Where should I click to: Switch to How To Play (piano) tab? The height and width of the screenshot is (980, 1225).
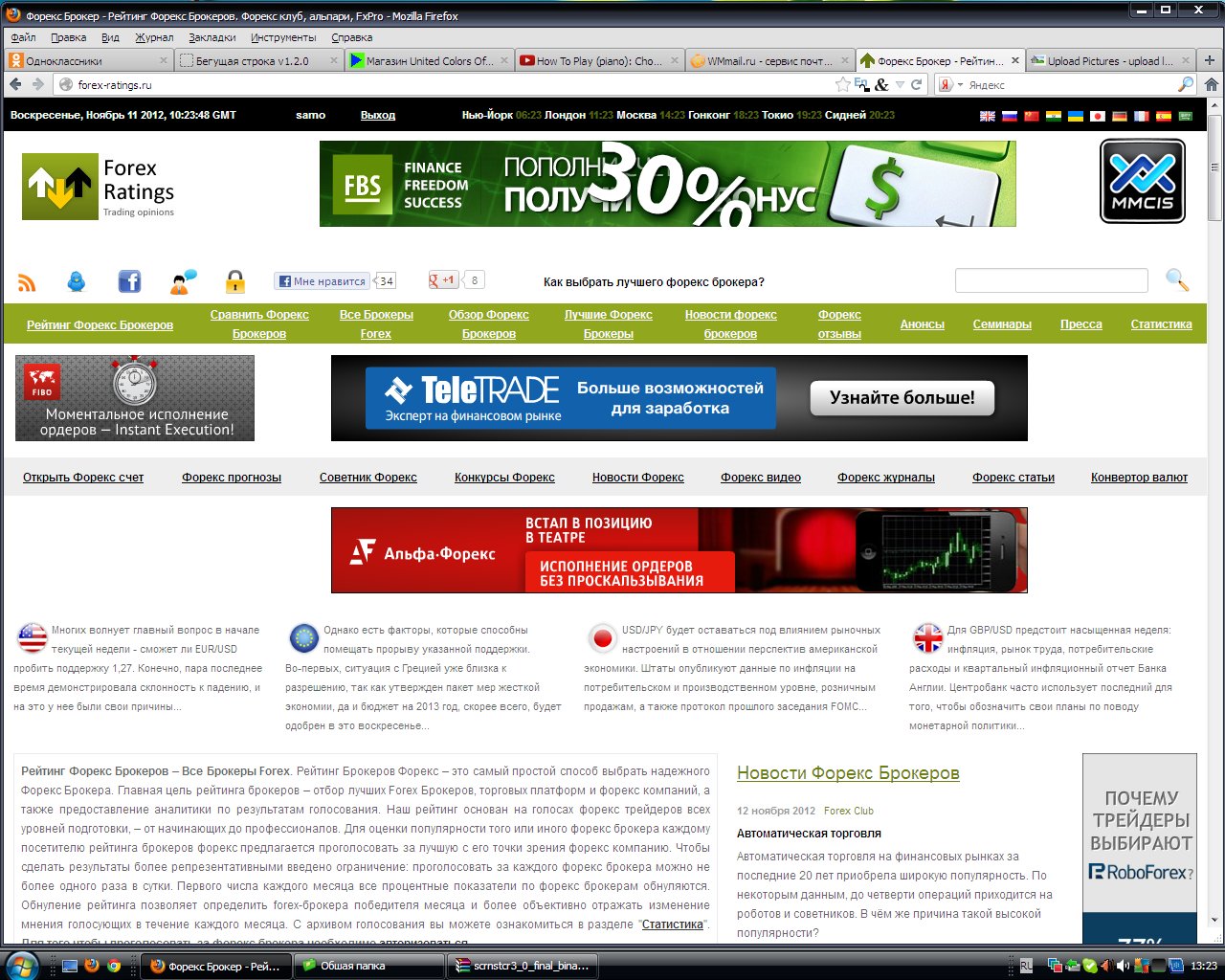pyautogui.click(x=600, y=60)
